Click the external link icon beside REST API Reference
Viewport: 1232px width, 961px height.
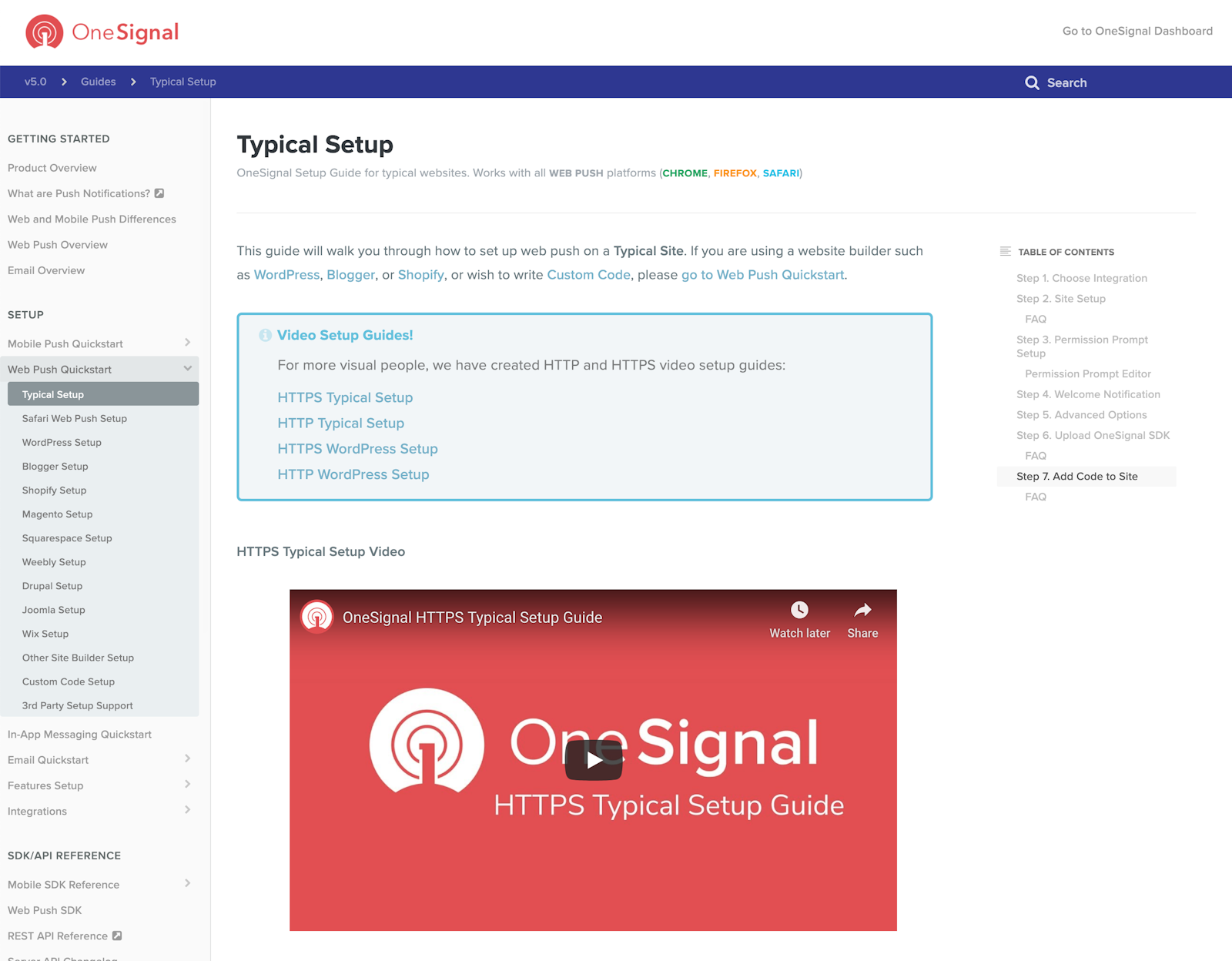117,936
